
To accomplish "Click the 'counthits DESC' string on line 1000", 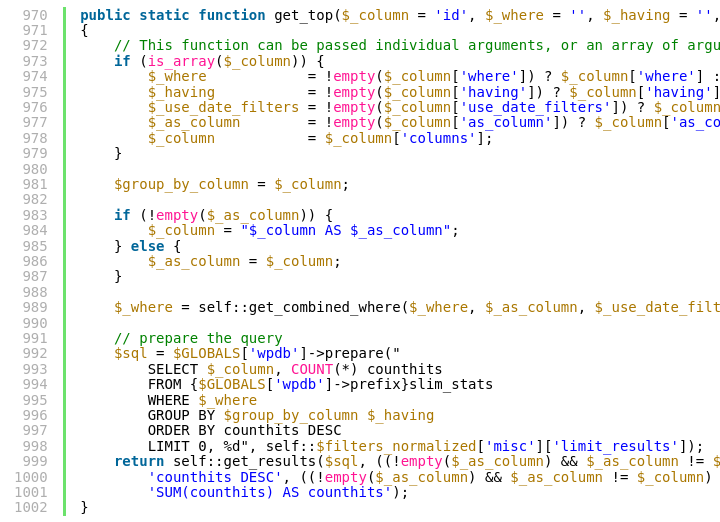I will [215, 477].
